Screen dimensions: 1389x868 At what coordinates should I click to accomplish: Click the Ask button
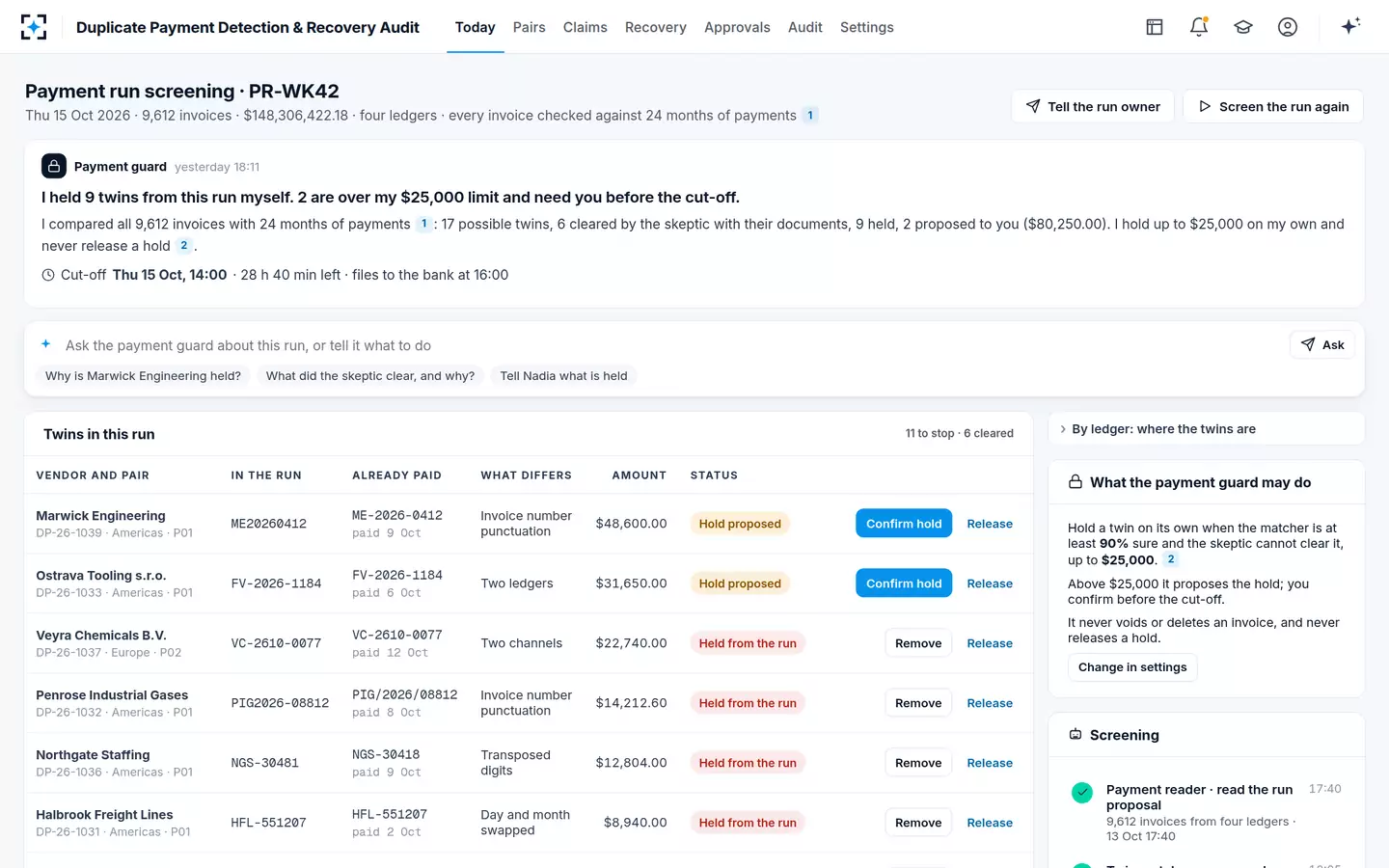point(1322,344)
